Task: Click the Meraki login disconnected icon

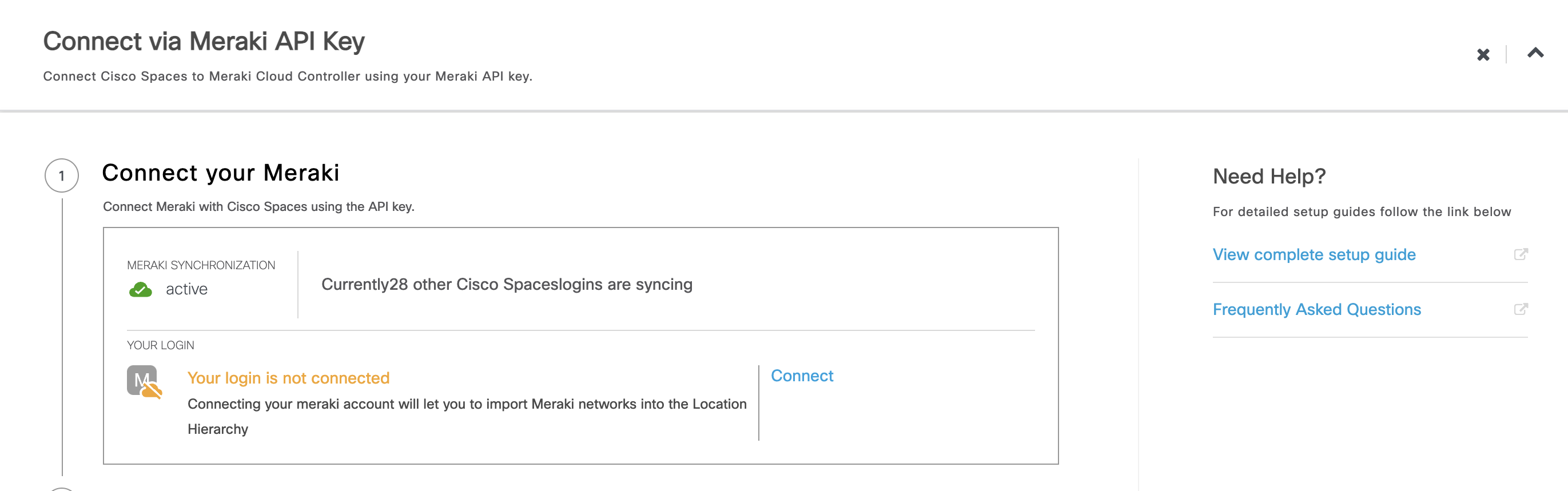Action: [144, 382]
